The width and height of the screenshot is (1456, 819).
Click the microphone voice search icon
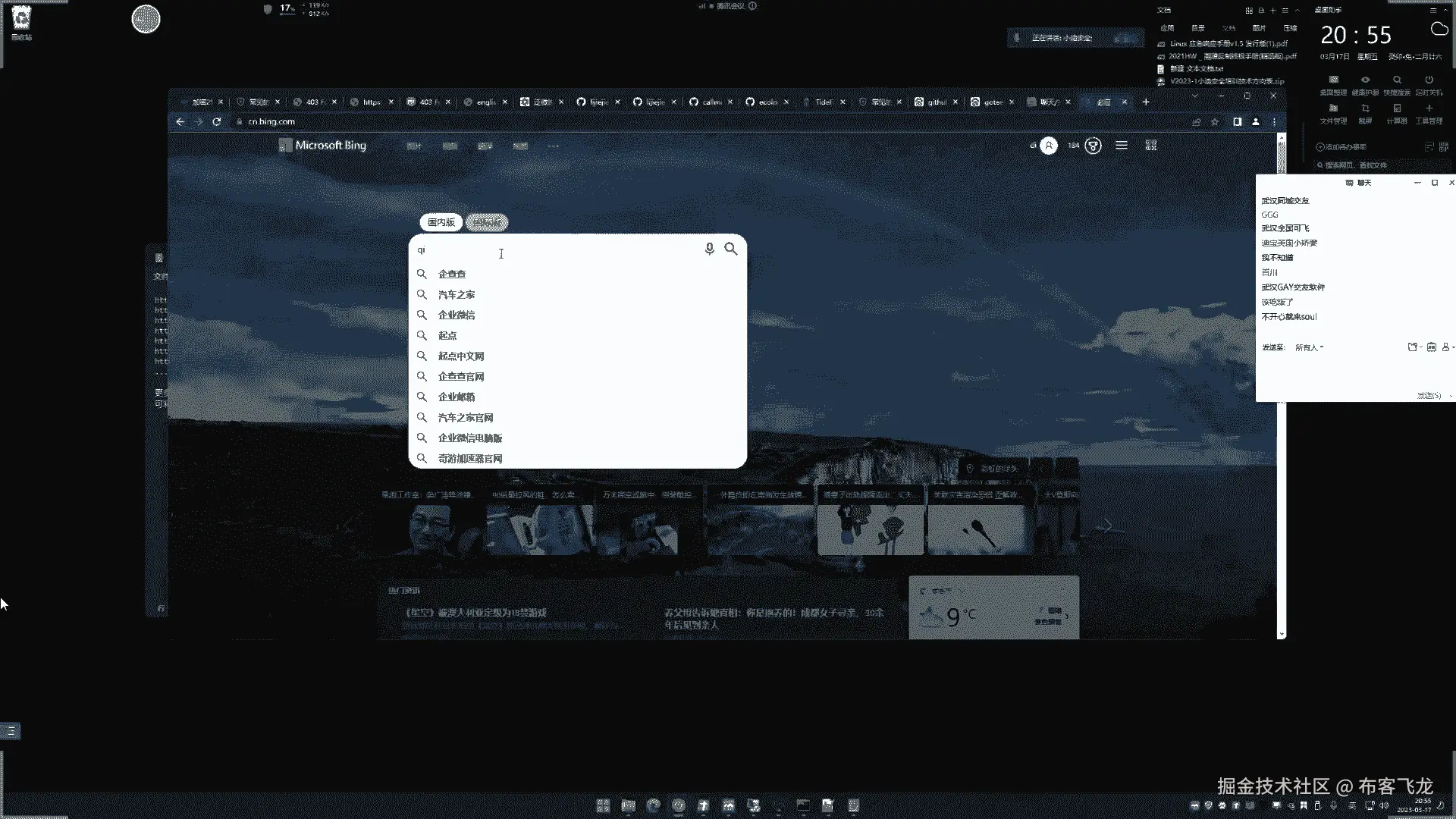(709, 249)
